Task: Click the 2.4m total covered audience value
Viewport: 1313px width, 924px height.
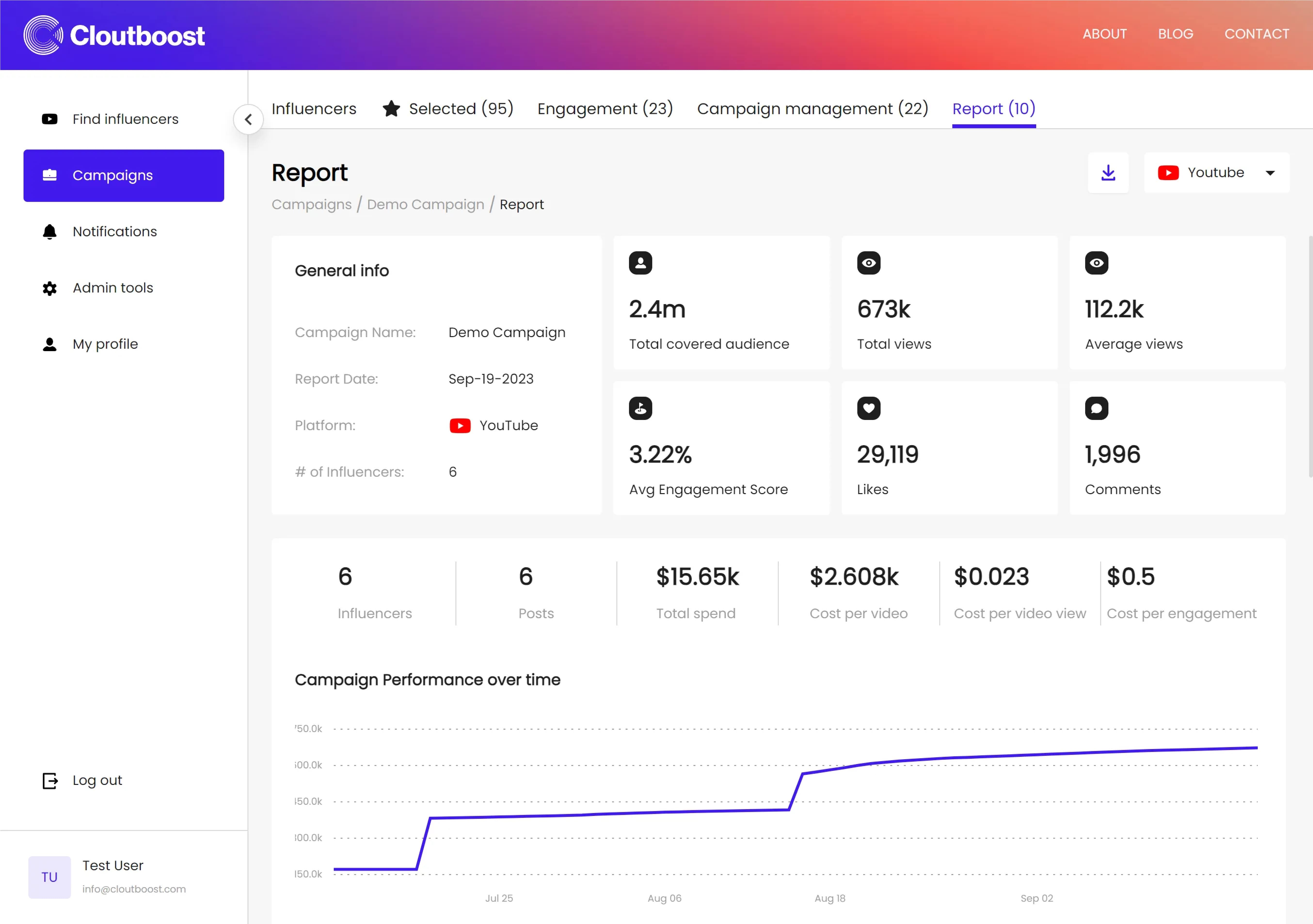Action: click(x=657, y=309)
